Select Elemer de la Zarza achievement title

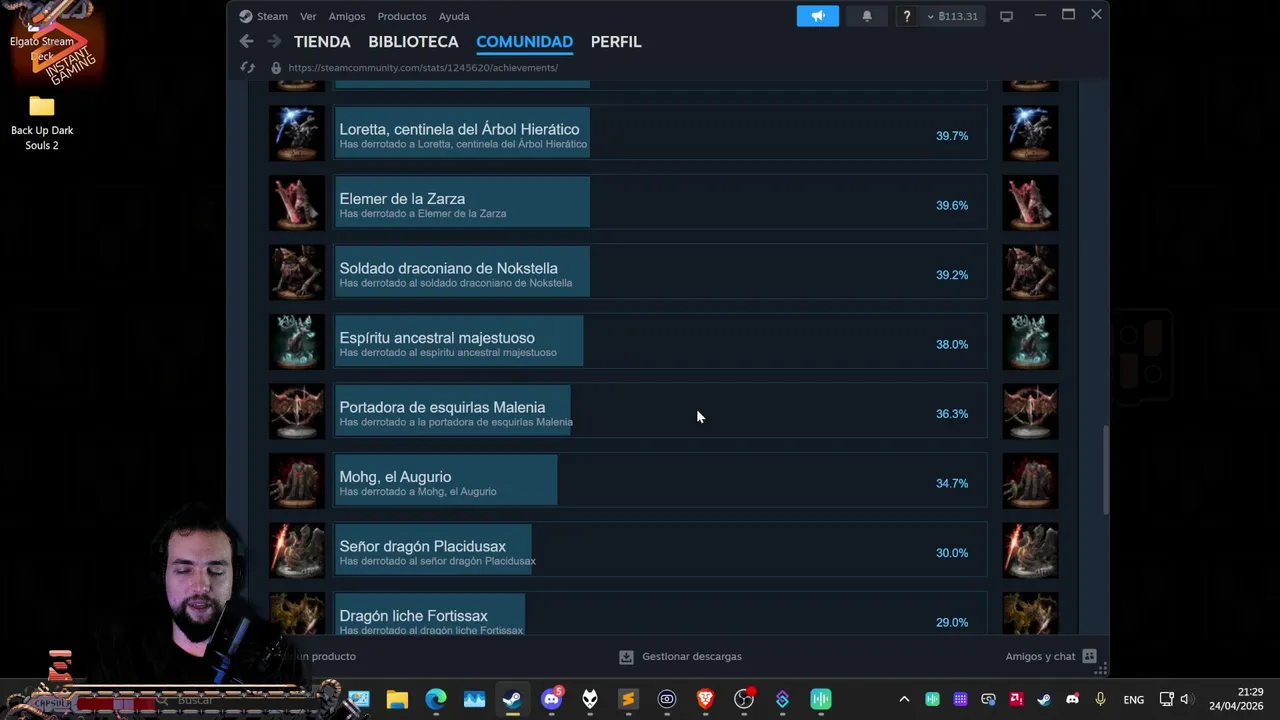(x=402, y=198)
